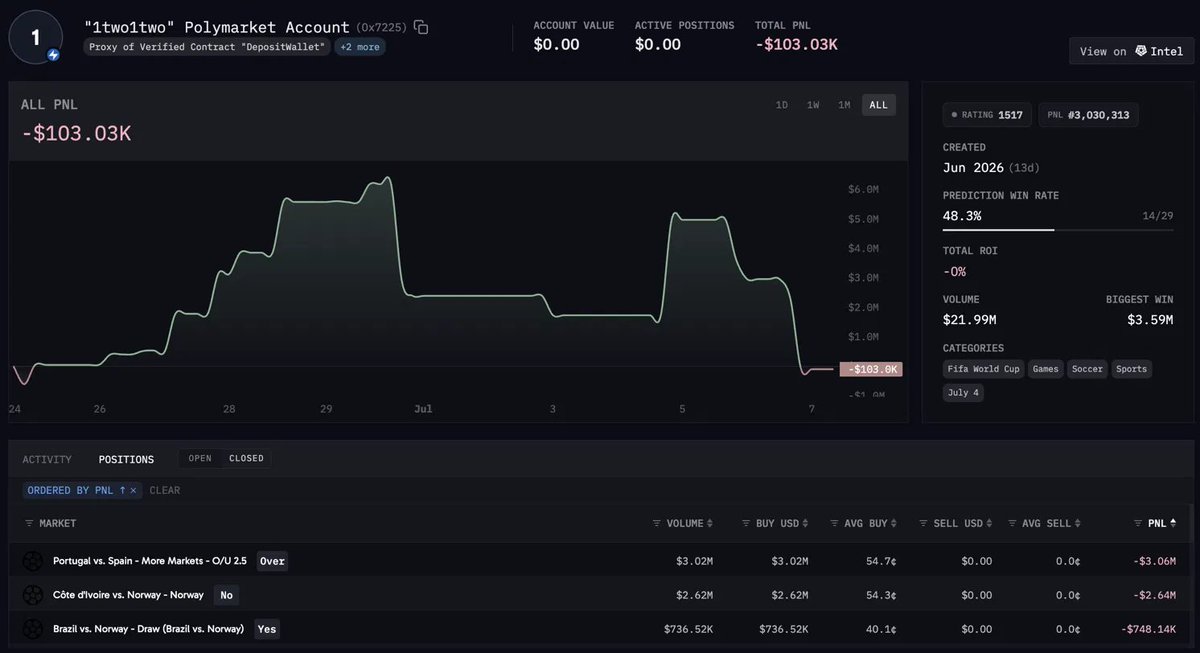
Task: Copy the account address icon
Action: 421,28
